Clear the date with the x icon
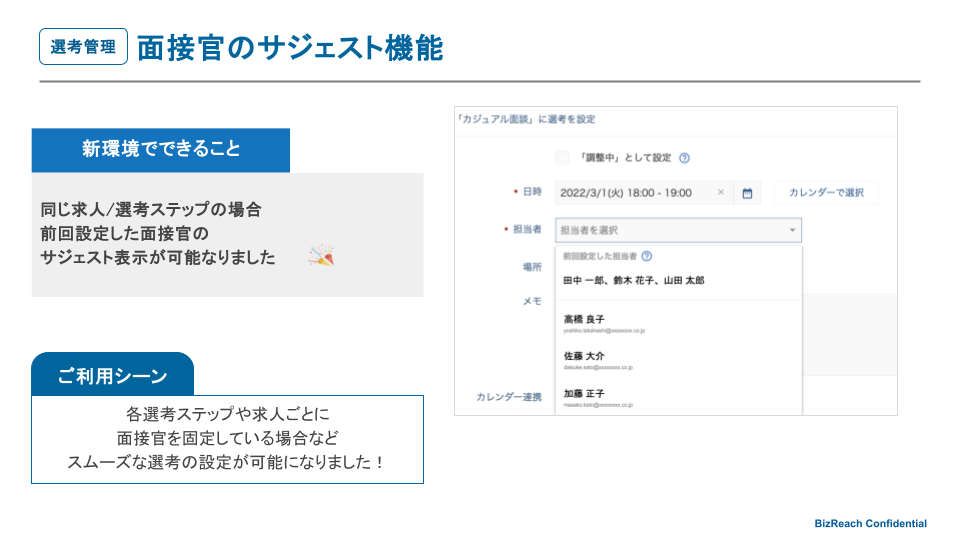The width and height of the screenshot is (960, 540). coord(721,192)
